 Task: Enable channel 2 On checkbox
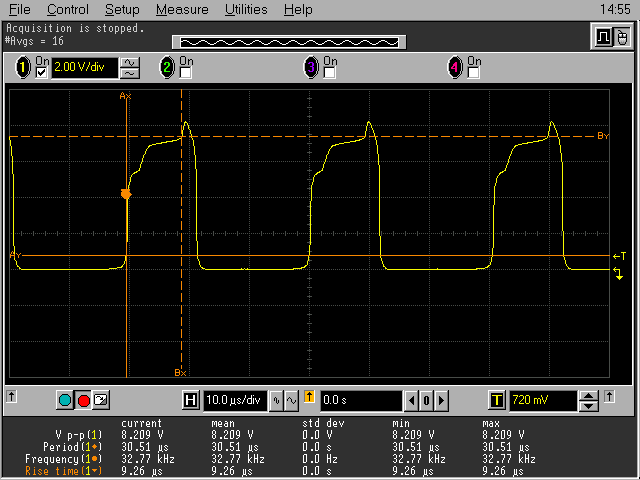click(185, 73)
